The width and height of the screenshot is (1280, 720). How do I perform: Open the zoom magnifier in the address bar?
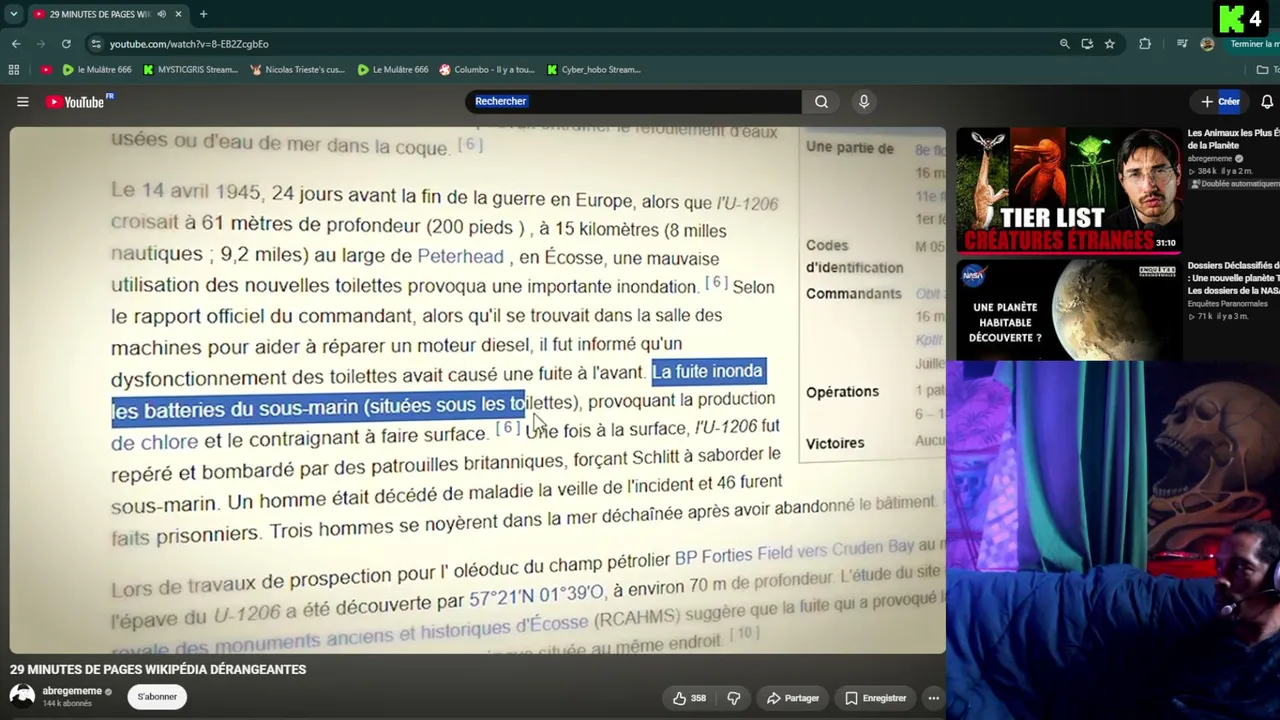[x=1064, y=44]
